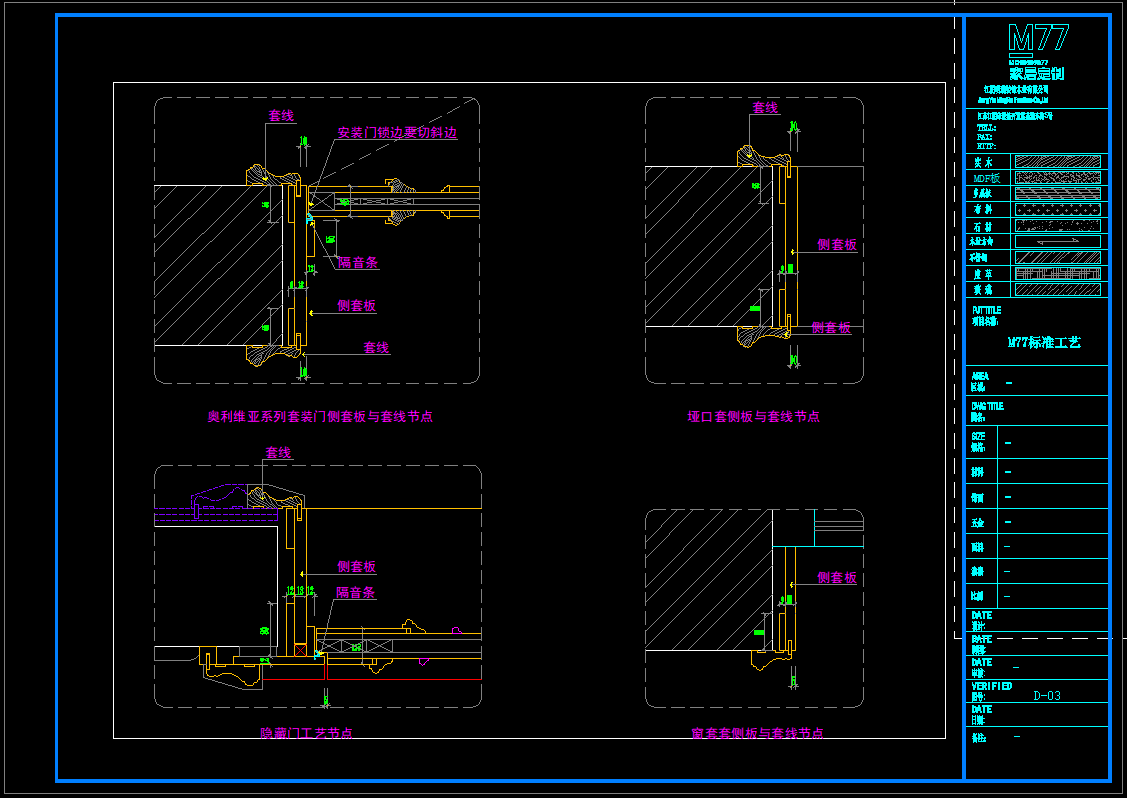Click the M77 logo in title block
Screen dimensions: 1127x798
[x=1038, y=40]
